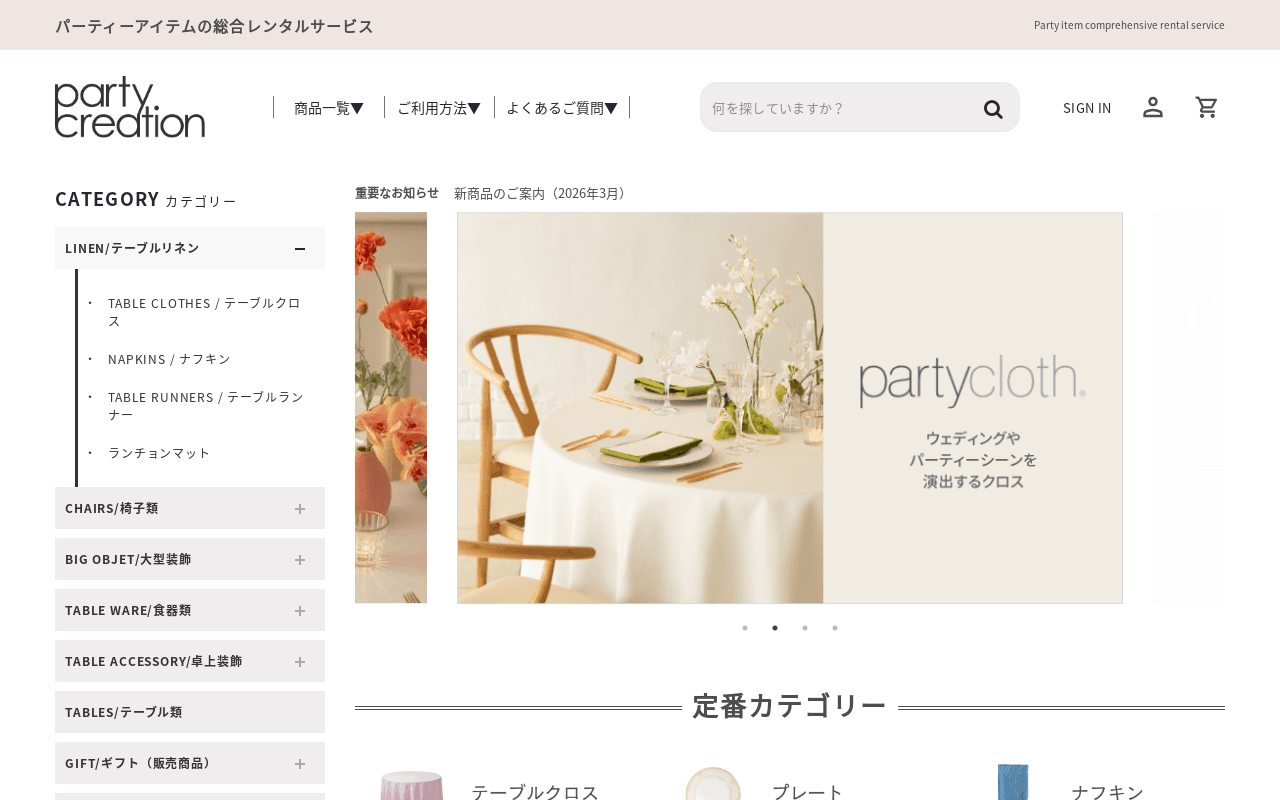Show next faded slide on right
Screen dimensions: 1280x800
[1189, 408]
